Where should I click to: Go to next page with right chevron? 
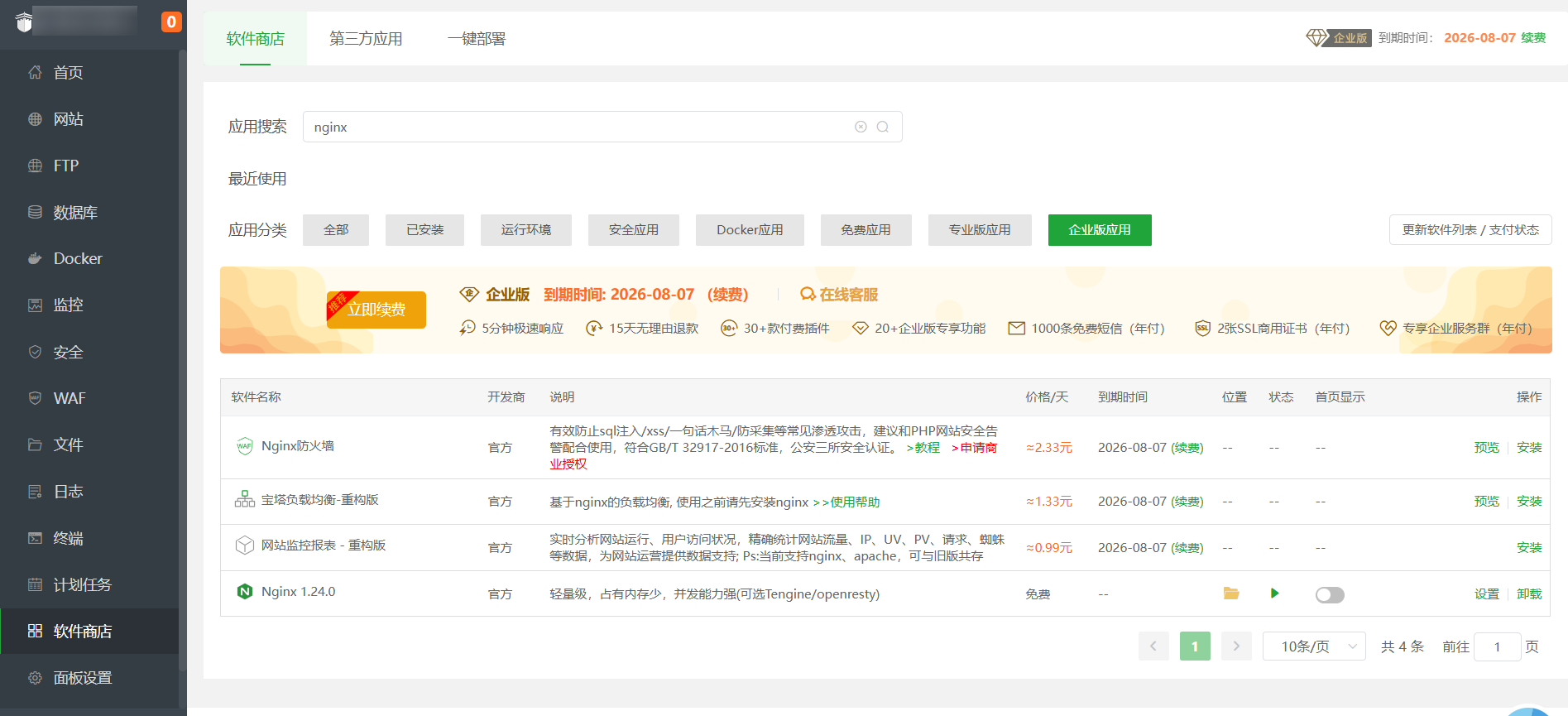[x=1236, y=646]
